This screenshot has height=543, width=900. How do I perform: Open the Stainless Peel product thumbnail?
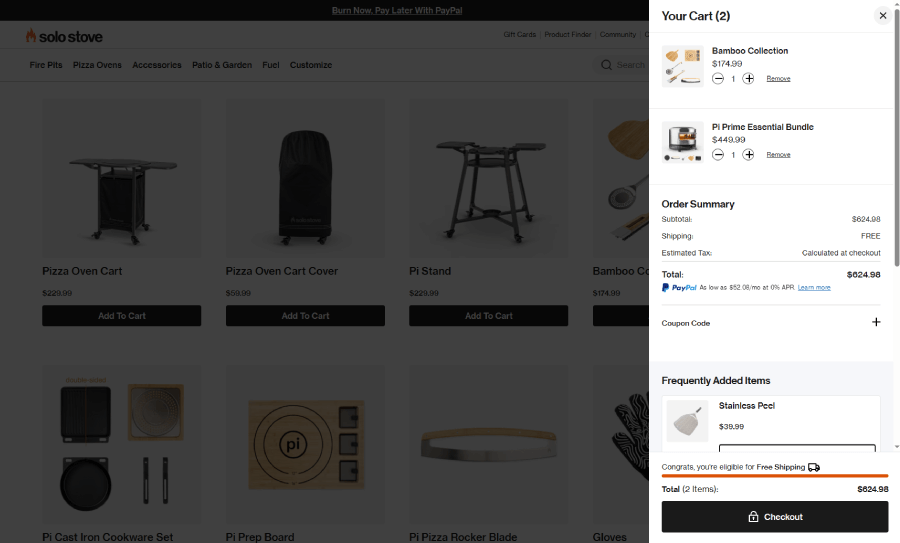click(688, 421)
